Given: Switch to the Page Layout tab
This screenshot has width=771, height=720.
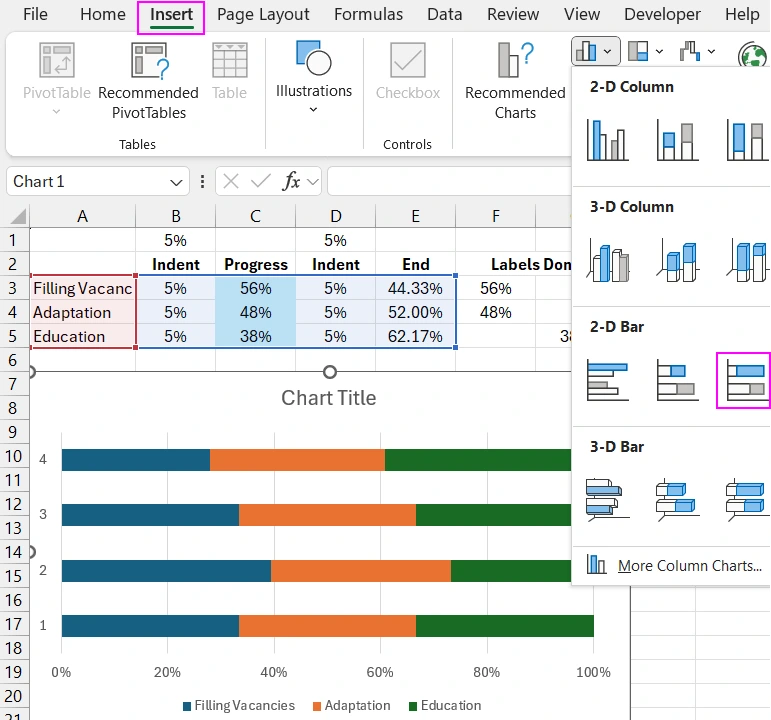Looking at the screenshot, I should click(263, 15).
